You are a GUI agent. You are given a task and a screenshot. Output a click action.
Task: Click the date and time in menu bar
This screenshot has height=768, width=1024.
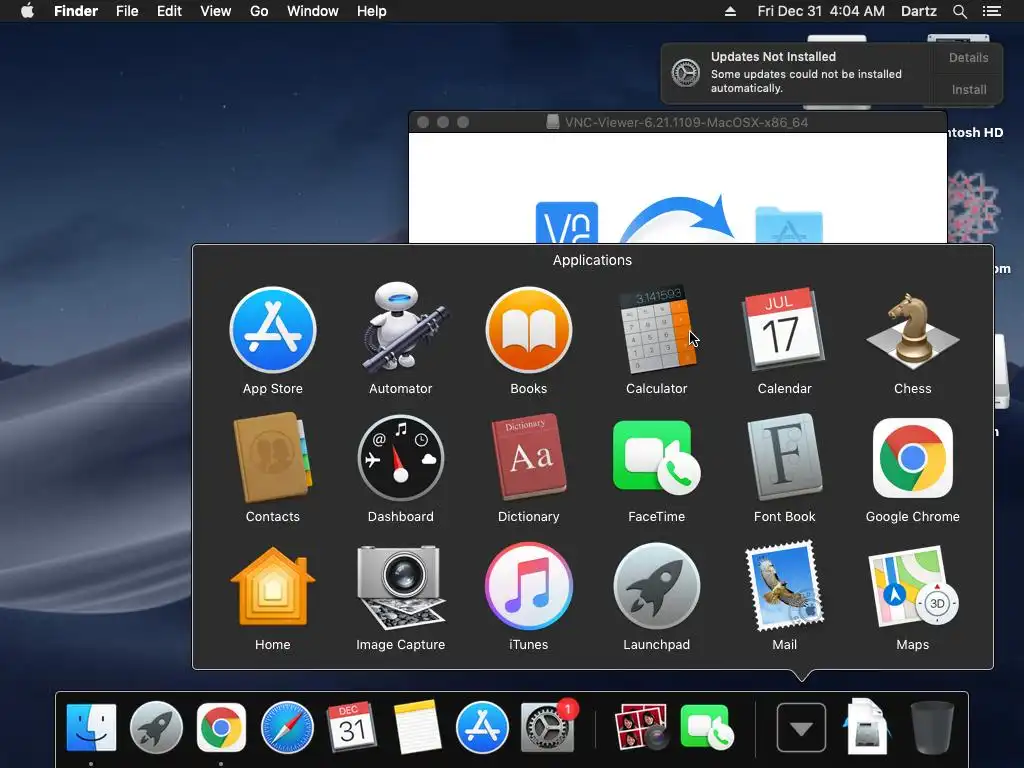tap(821, 11)
